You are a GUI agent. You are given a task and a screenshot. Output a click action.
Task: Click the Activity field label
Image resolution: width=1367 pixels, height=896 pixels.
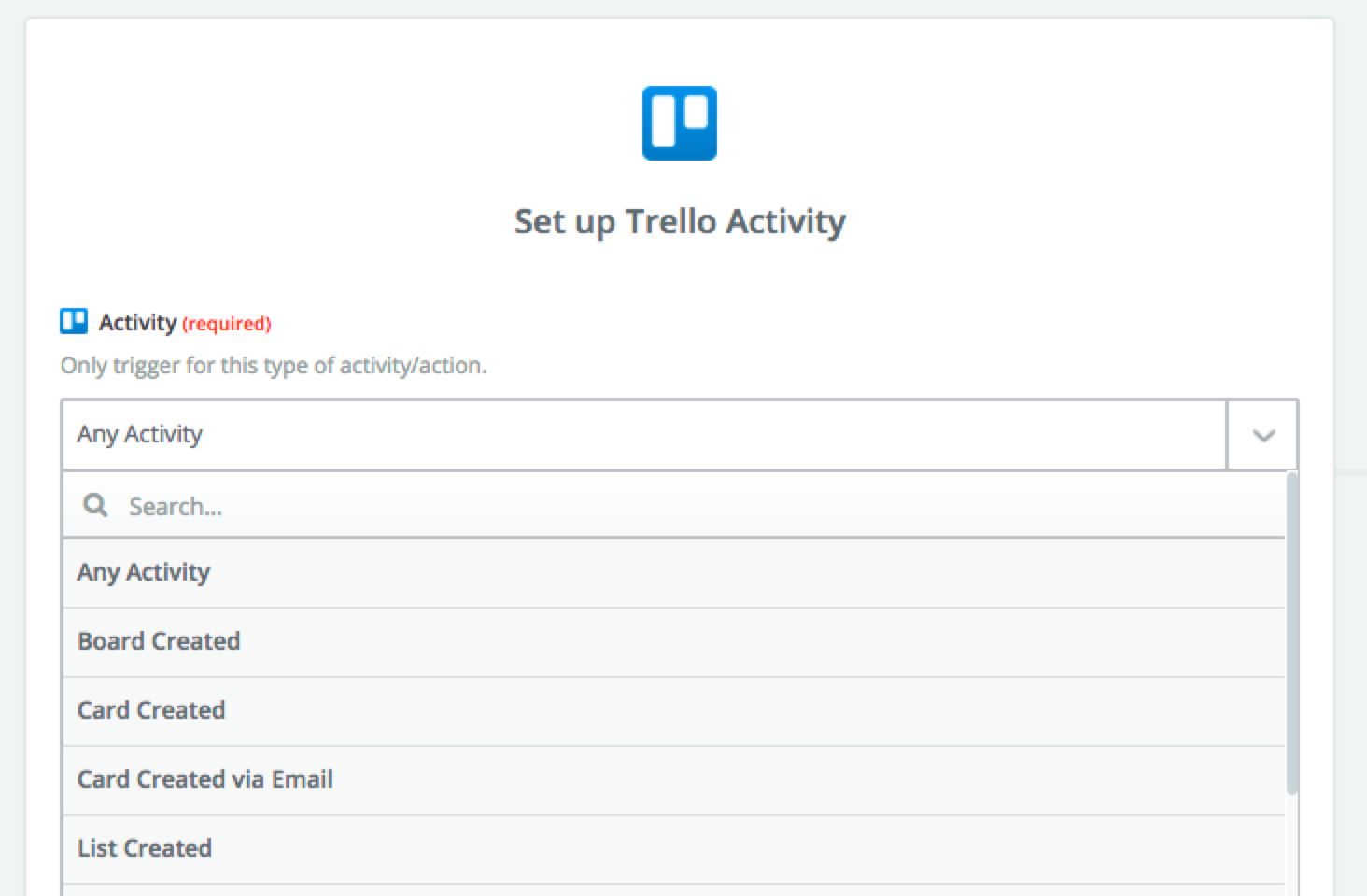point(137,323)
